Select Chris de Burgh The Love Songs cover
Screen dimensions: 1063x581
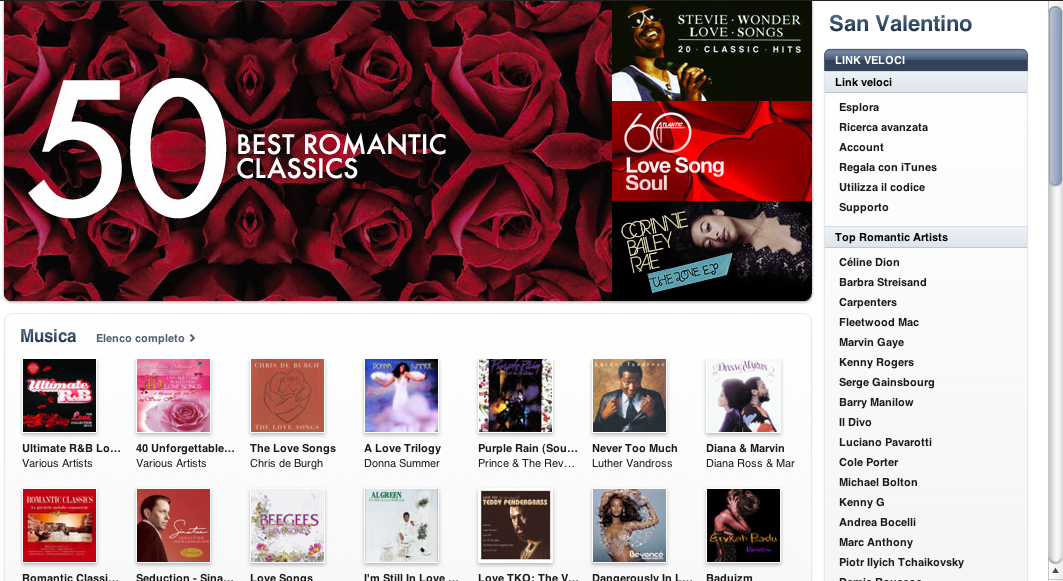[287, 396]
